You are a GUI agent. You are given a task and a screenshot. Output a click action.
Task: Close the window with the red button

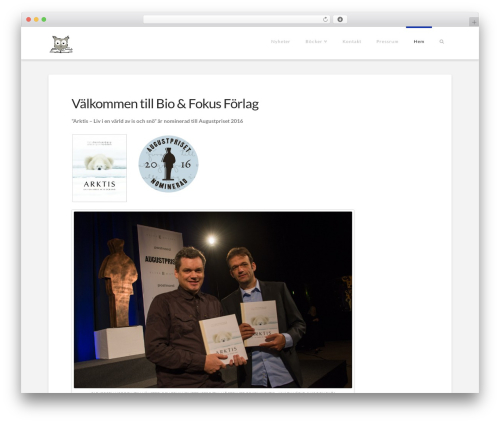click(x=29, y=19)
